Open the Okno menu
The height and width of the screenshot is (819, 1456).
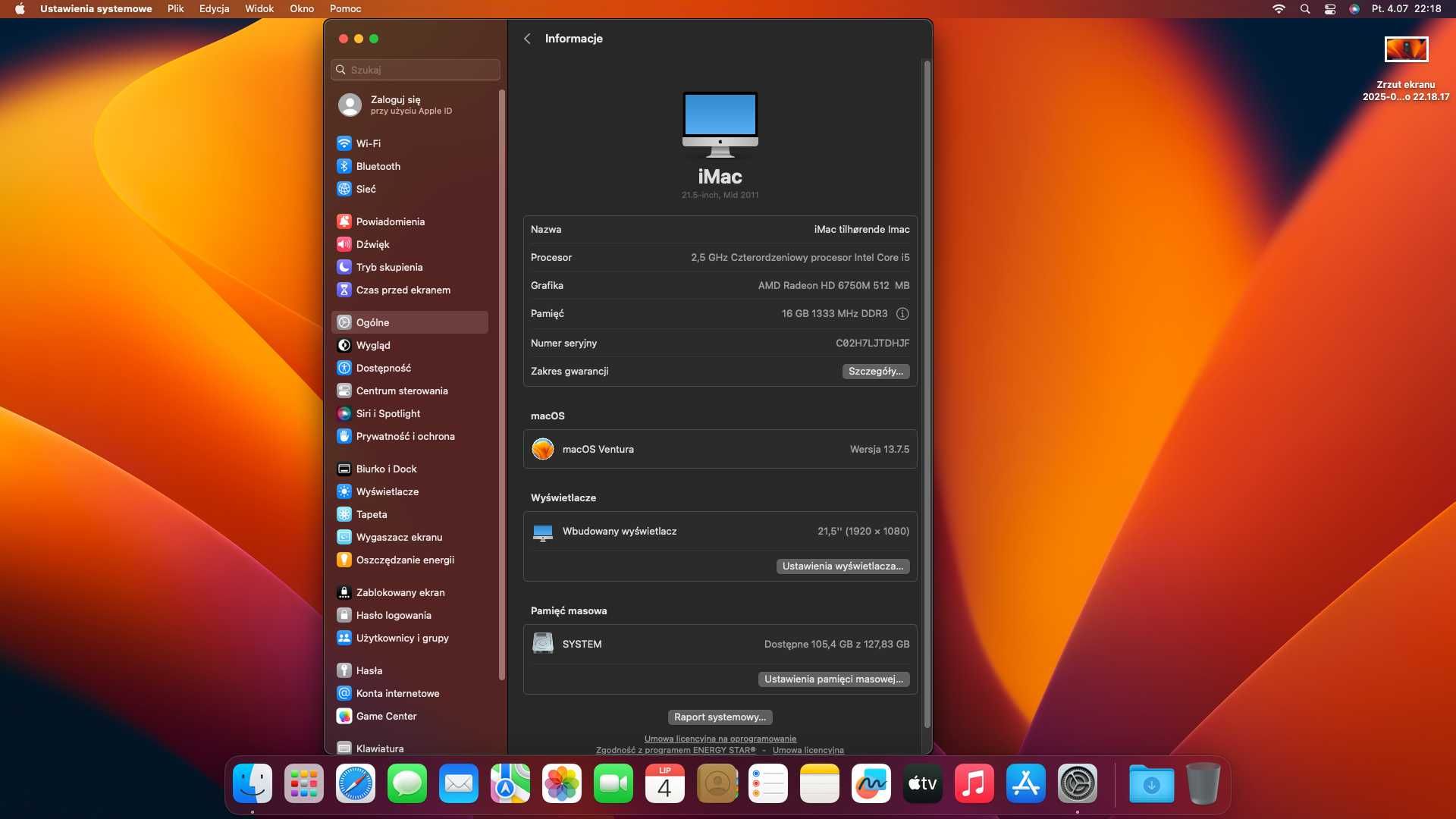click(302, 9)
